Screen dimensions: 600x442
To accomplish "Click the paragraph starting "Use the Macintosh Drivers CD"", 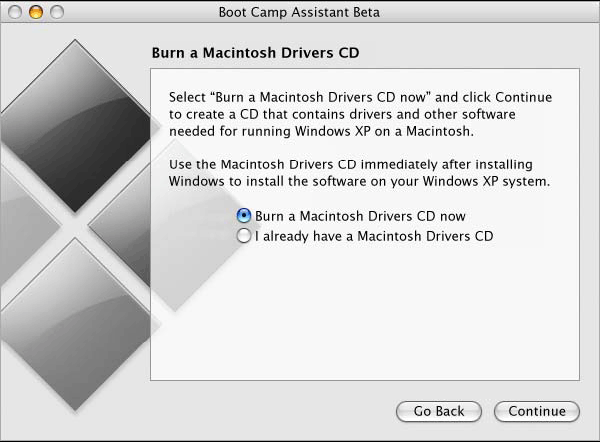I will pos(360,173).
